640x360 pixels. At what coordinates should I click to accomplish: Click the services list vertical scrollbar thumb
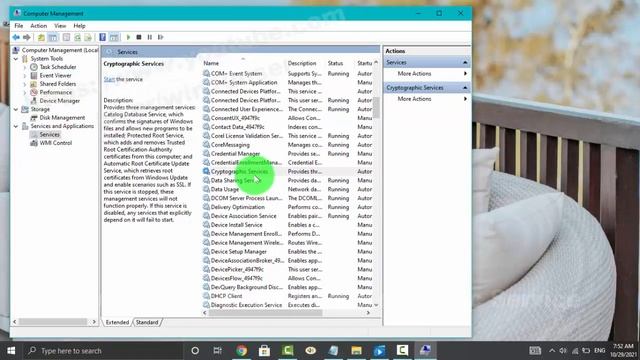click(x=376, y=108)
